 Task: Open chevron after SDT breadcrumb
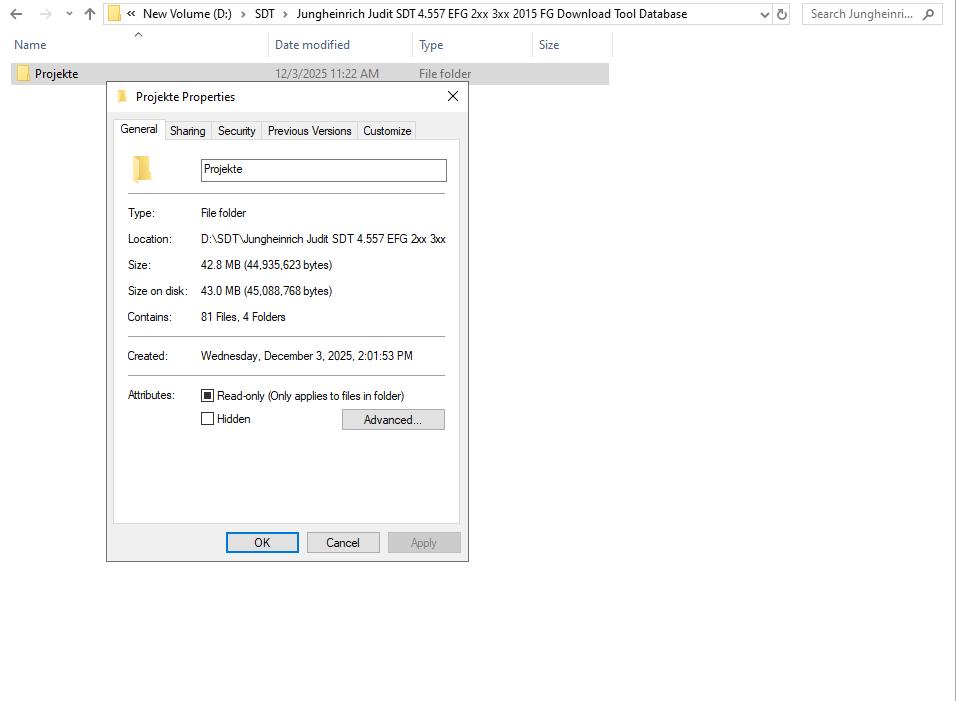click(285, 14)
